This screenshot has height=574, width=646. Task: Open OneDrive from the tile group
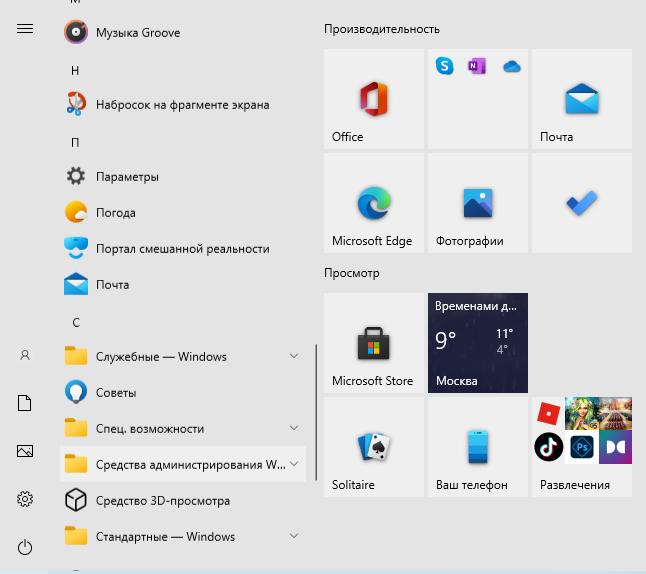tap(512, 66)
